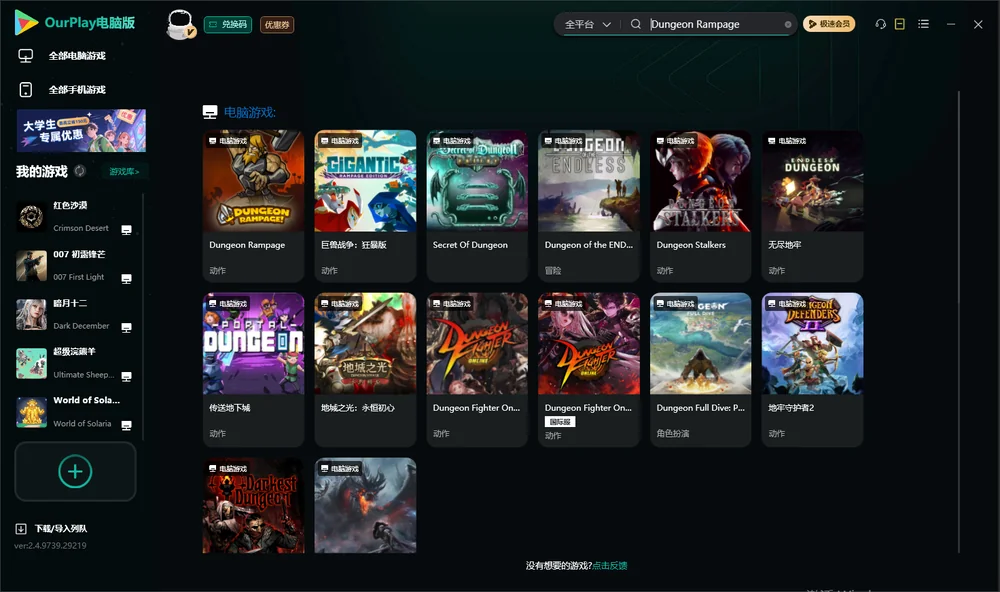
Task: Open the Secret Of Dungeon card
Action: click(477, 206)
